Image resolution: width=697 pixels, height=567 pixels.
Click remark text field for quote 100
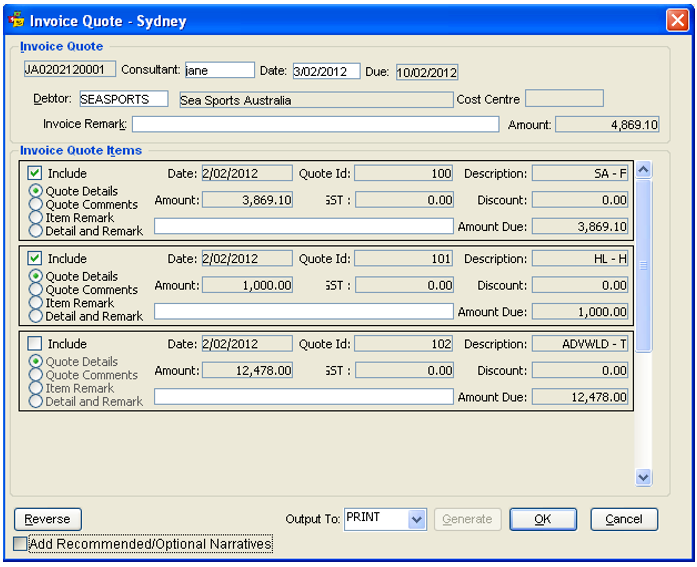304,226
